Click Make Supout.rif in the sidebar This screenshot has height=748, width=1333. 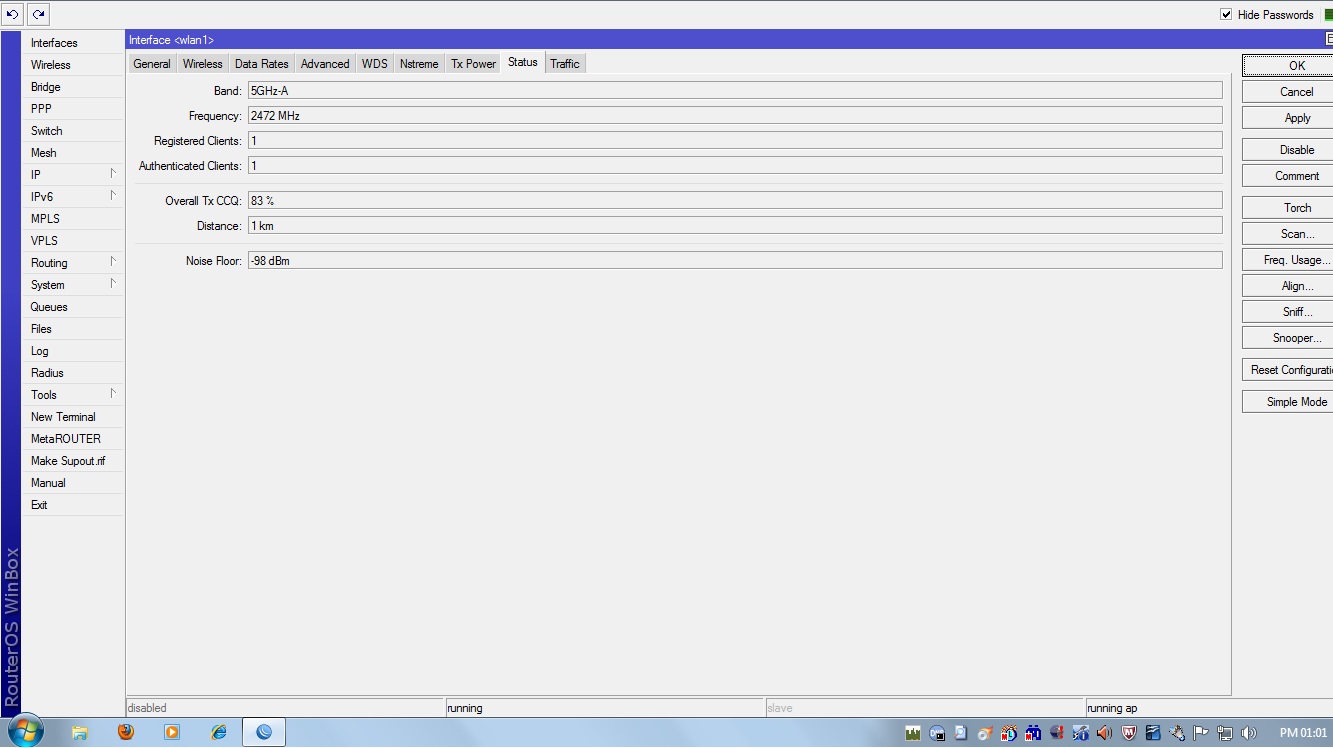pos(72,461)
